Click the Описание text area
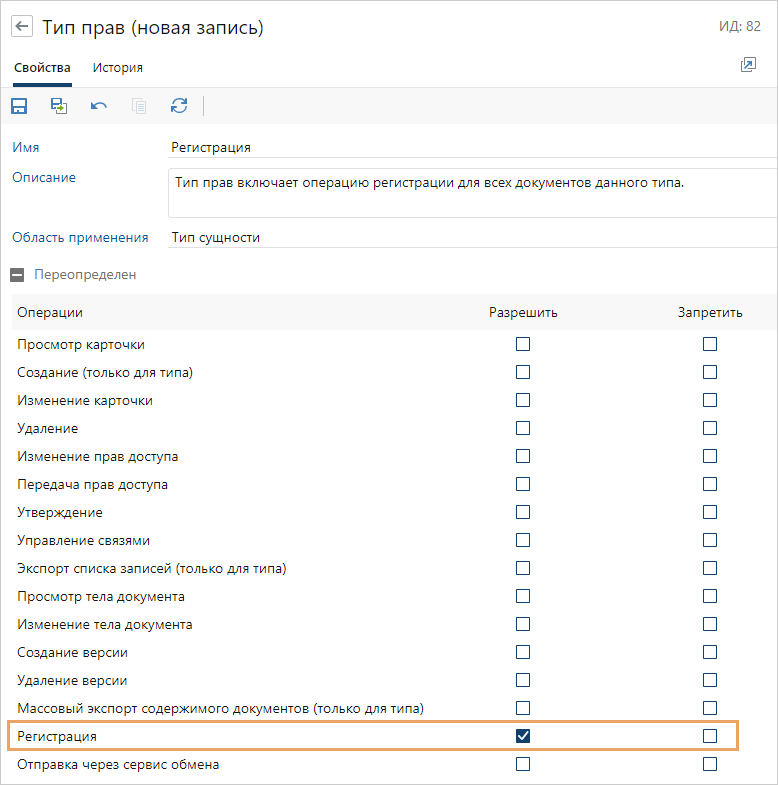 [470, 192]
